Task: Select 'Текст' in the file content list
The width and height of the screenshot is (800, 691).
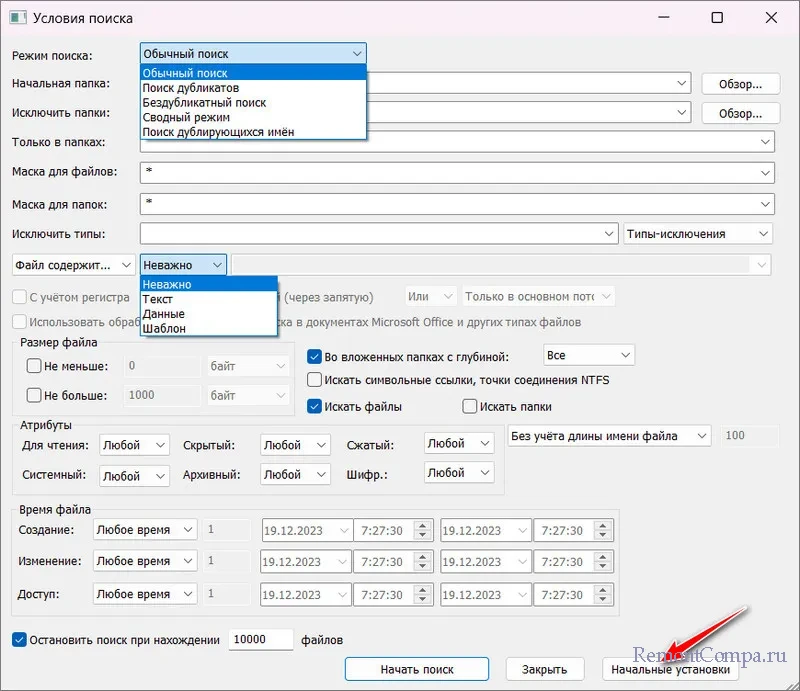Action: (x=158, y=299)
